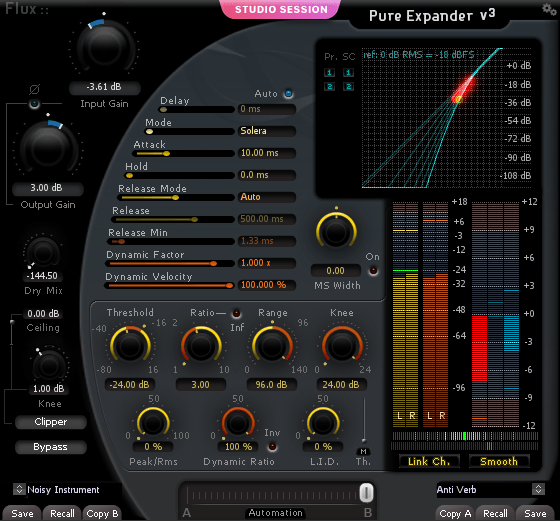This screenshot has width=560, height=521.
Task: Click the Hold slider
Action: click(179, 176)
